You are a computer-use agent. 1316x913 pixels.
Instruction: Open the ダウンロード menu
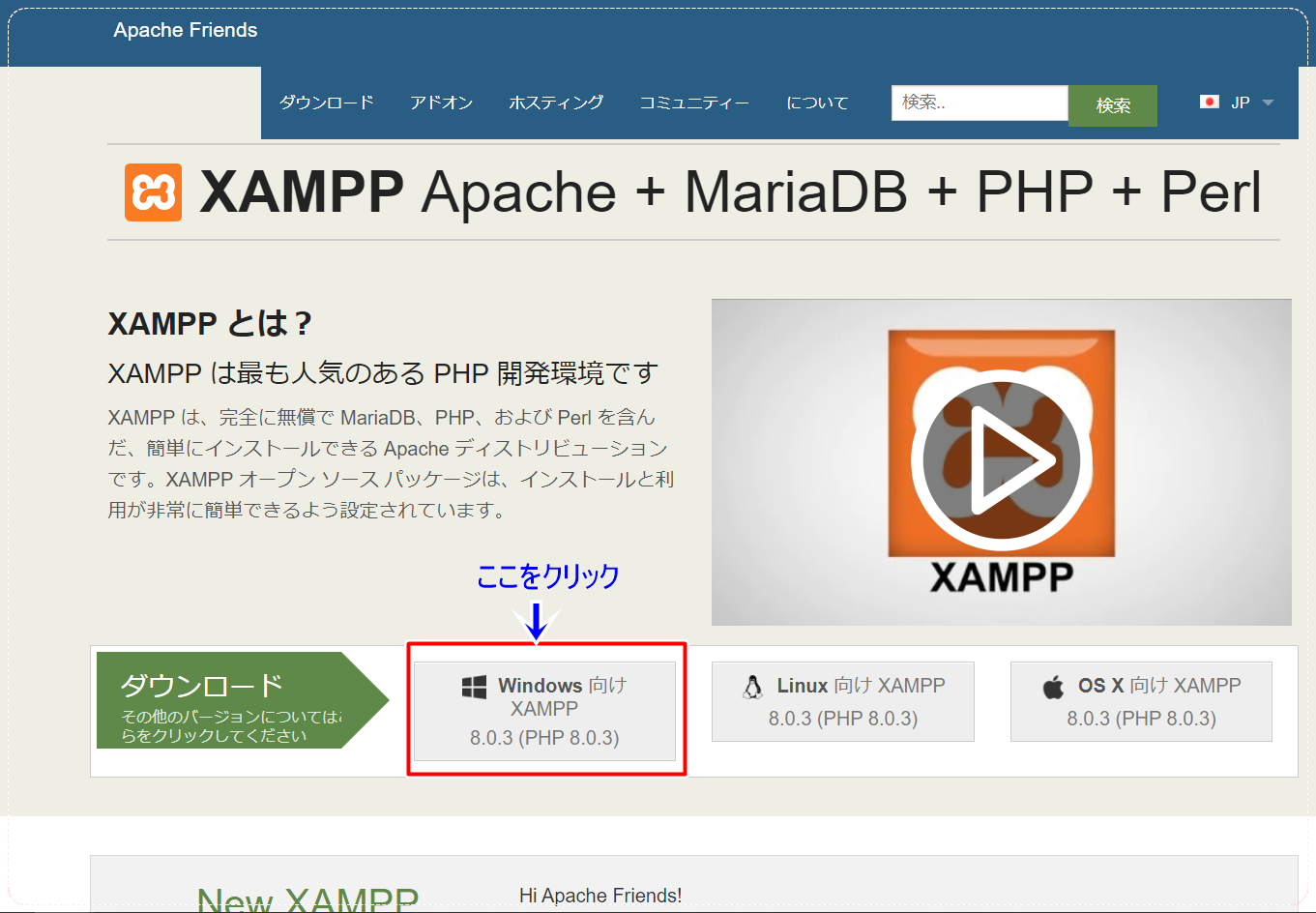point(327,103)
